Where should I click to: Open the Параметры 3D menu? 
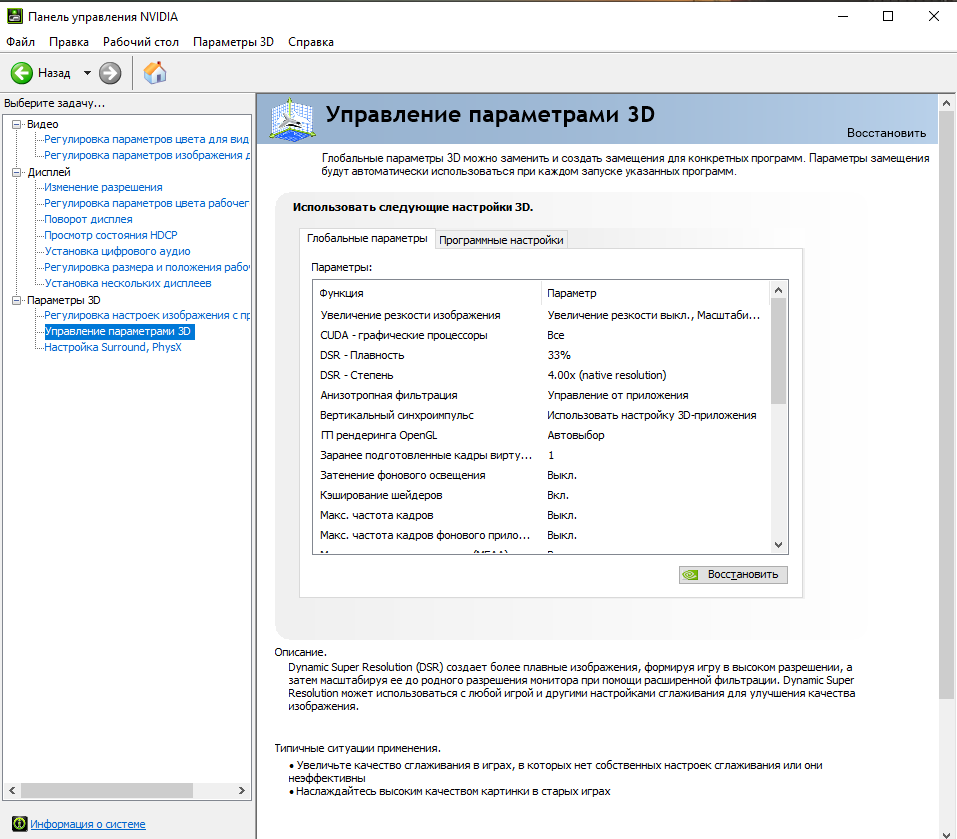233,42
